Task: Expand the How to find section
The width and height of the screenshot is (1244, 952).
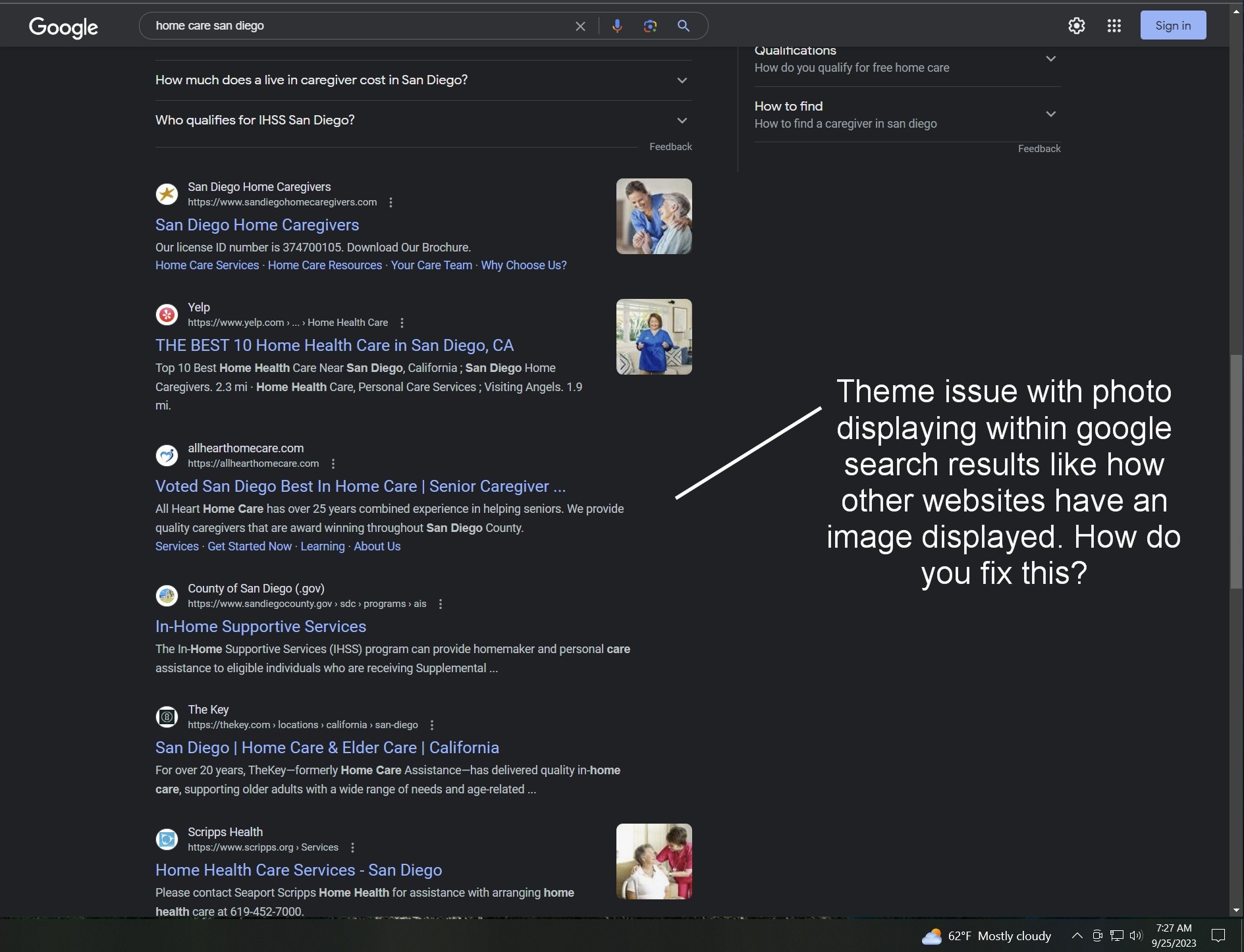Action: (907, 115)
